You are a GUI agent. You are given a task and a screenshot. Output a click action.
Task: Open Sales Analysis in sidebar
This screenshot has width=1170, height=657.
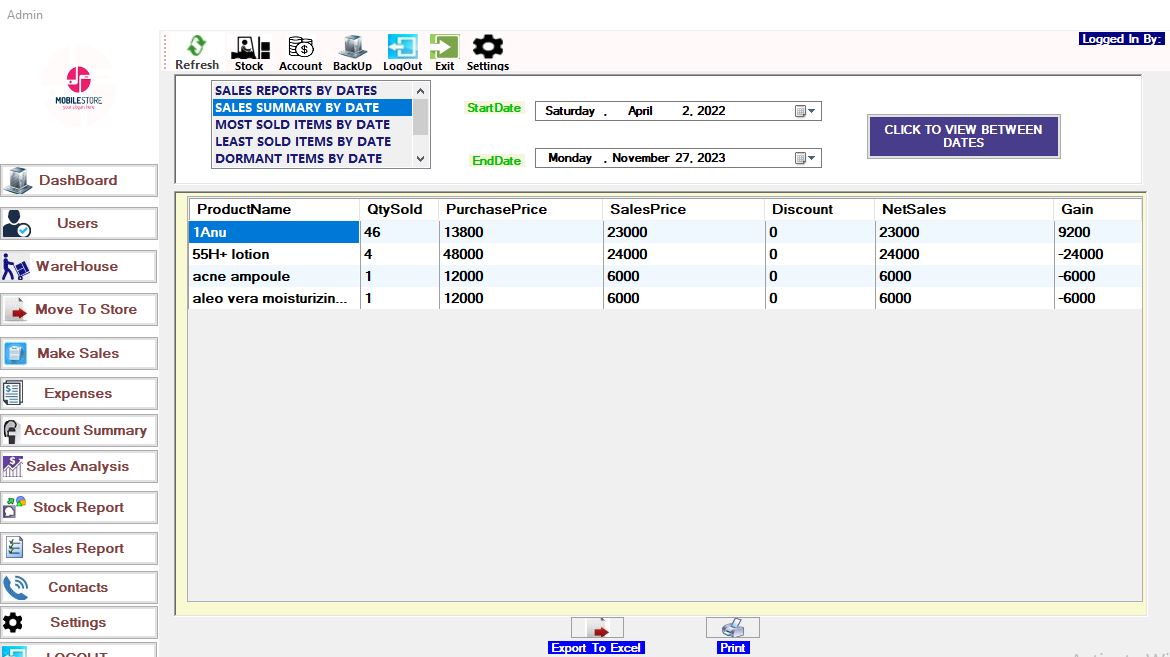click(79, 467)
